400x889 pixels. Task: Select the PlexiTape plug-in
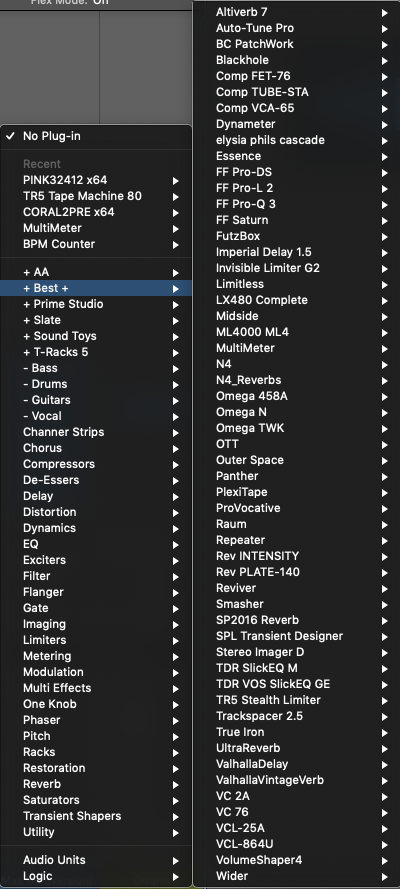point(296,492)
